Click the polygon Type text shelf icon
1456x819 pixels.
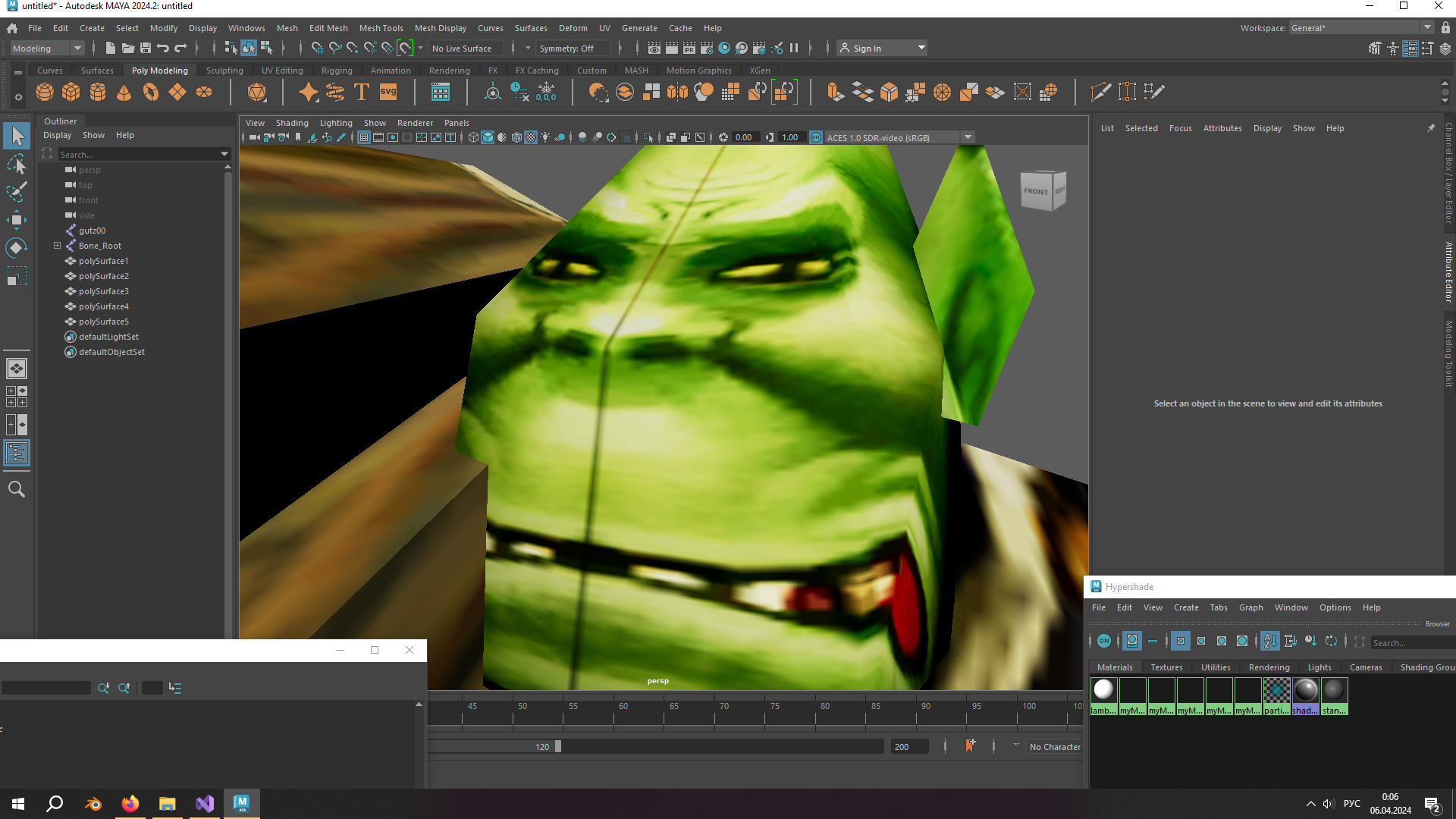(x=362, y=93)
